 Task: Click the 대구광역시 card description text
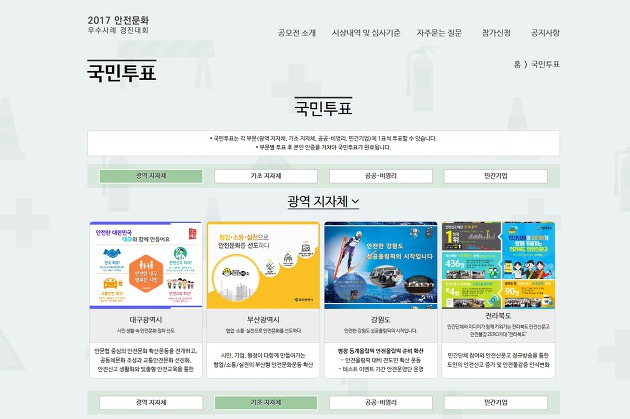tap(146, 360)
